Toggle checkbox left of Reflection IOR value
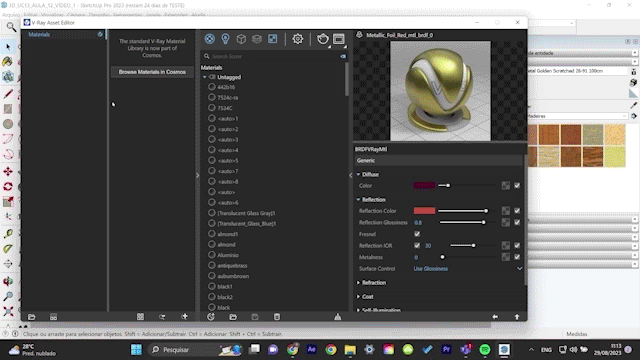The image size is (640, 360). pos(417,246)
